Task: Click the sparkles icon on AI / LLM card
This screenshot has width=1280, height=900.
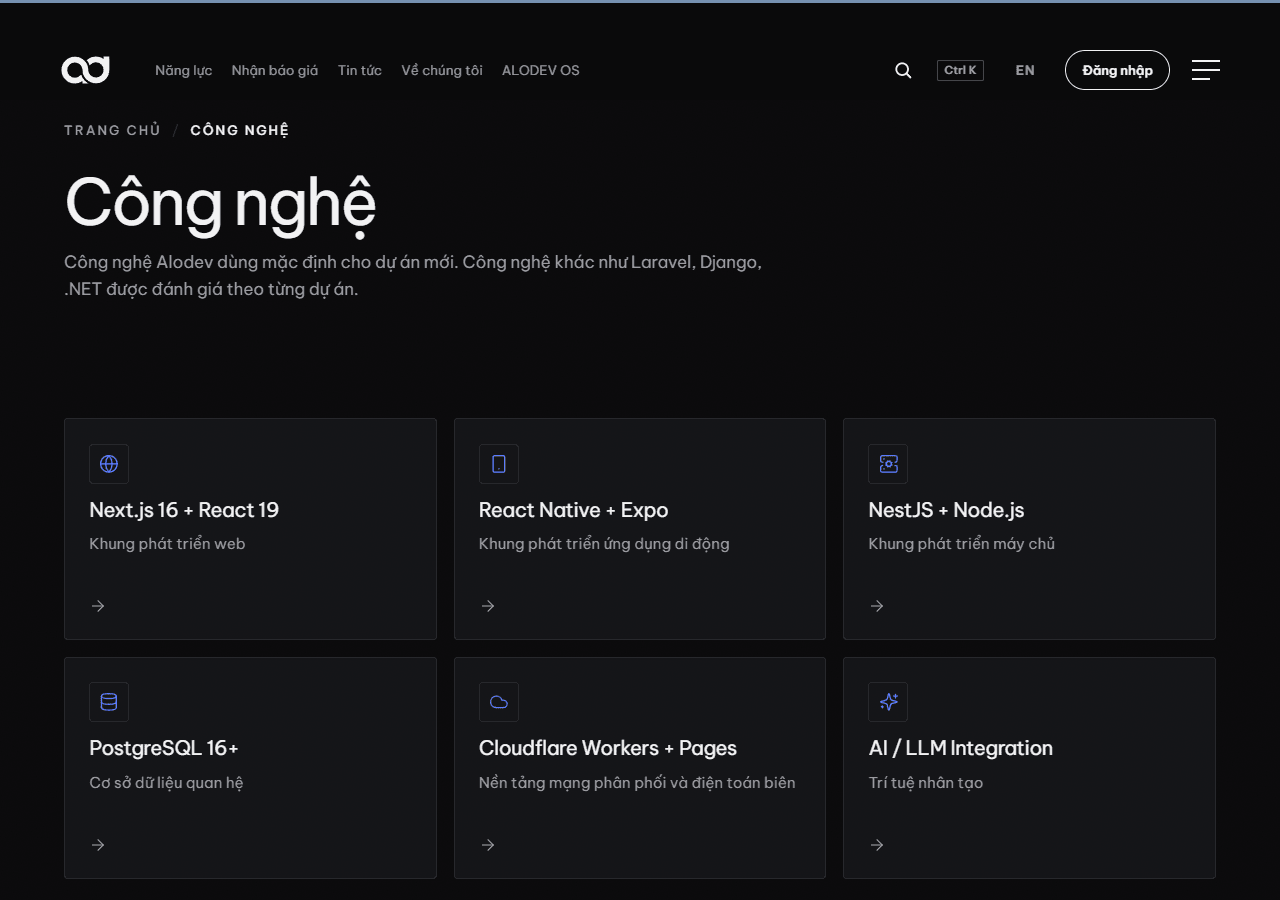Action: click(888, 702)
